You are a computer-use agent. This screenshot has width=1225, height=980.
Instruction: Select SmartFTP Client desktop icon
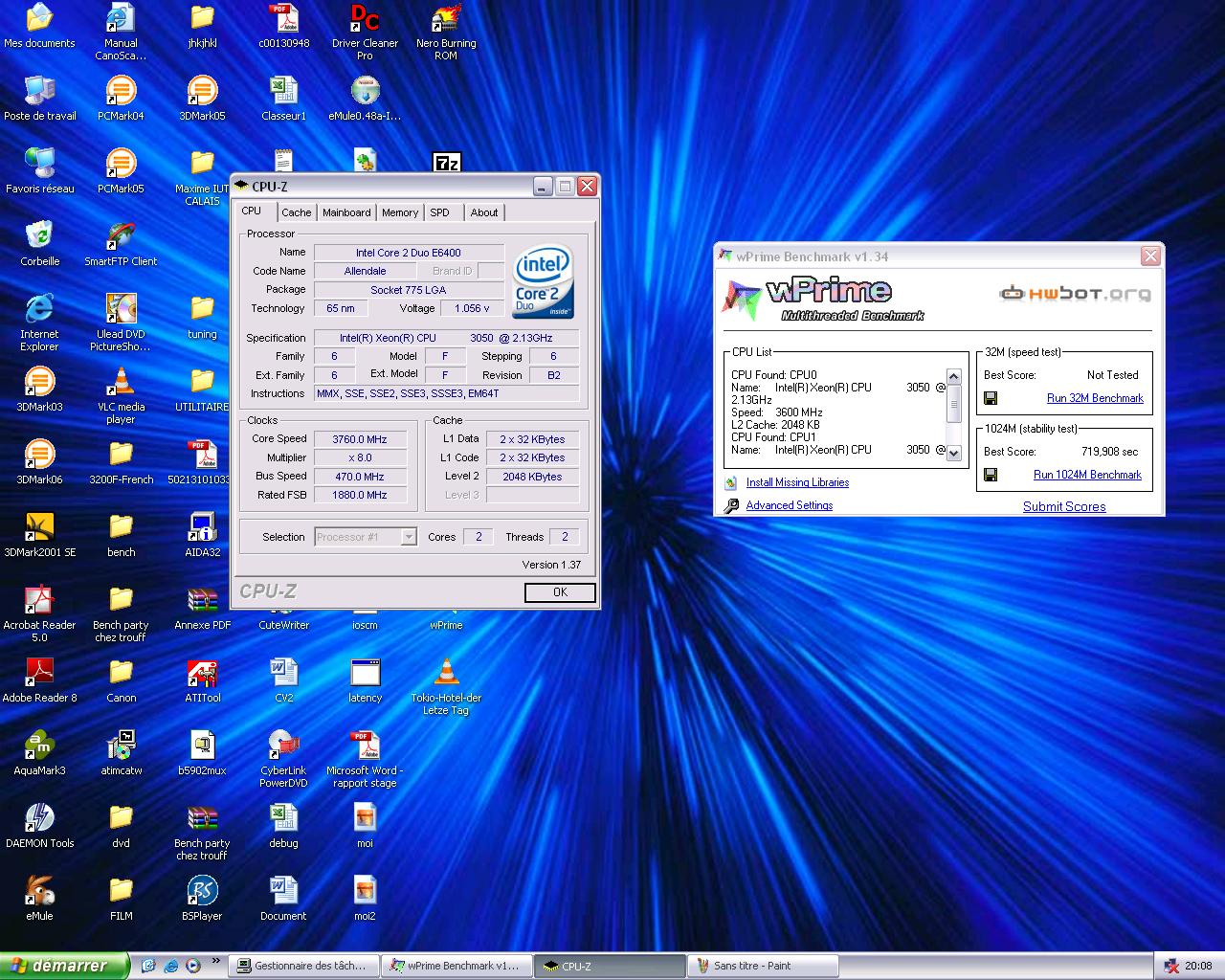pos(121,244)
